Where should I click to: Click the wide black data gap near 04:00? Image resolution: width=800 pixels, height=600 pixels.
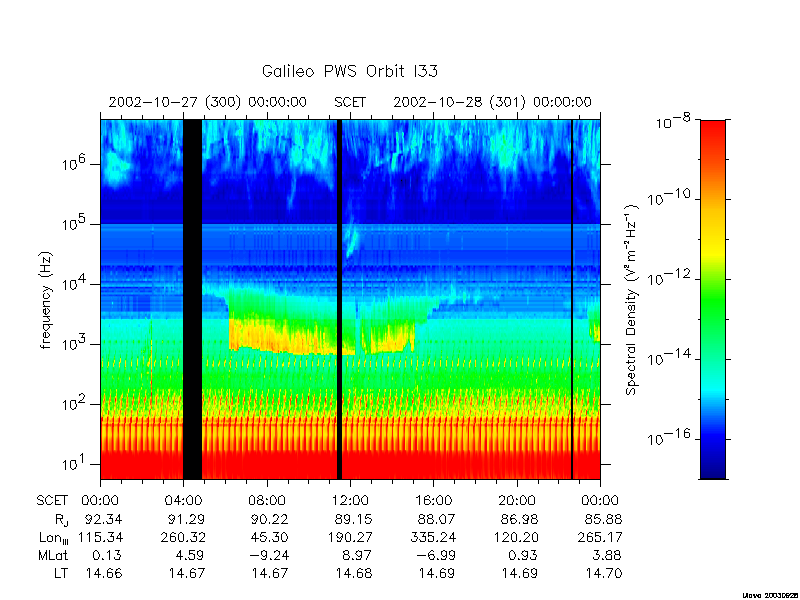coord(192,299)
